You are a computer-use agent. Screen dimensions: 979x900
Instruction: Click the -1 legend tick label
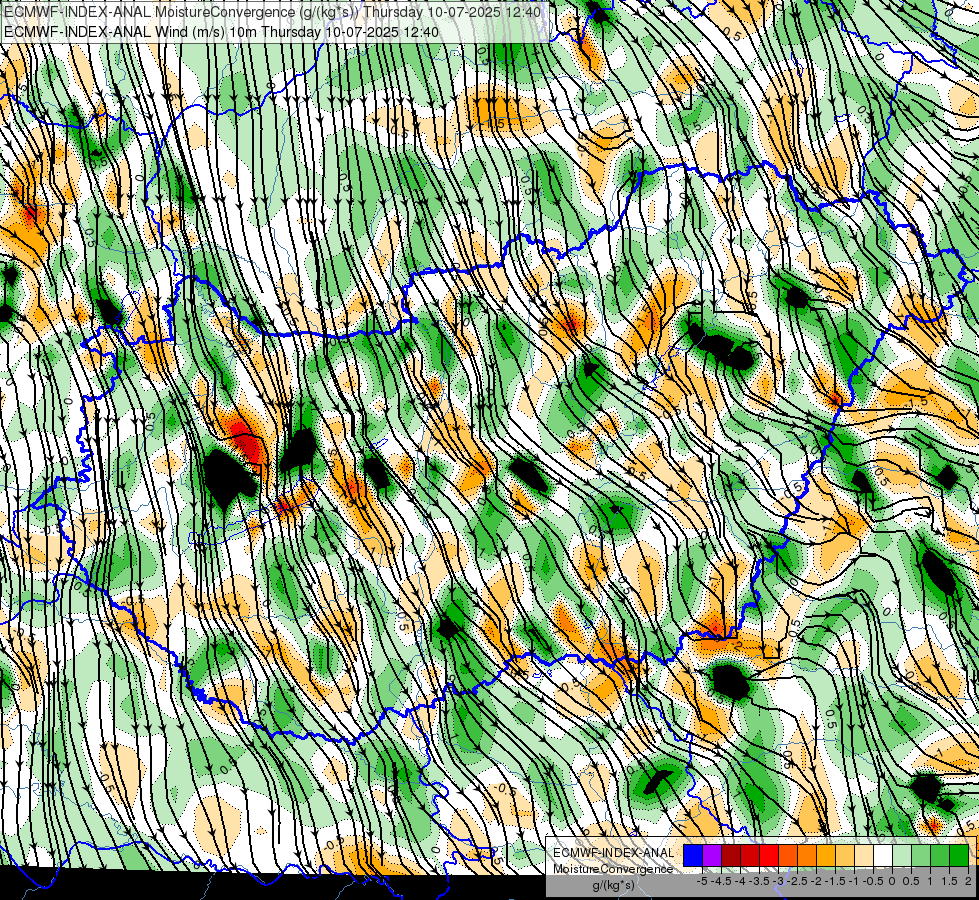tap(855, 881)
